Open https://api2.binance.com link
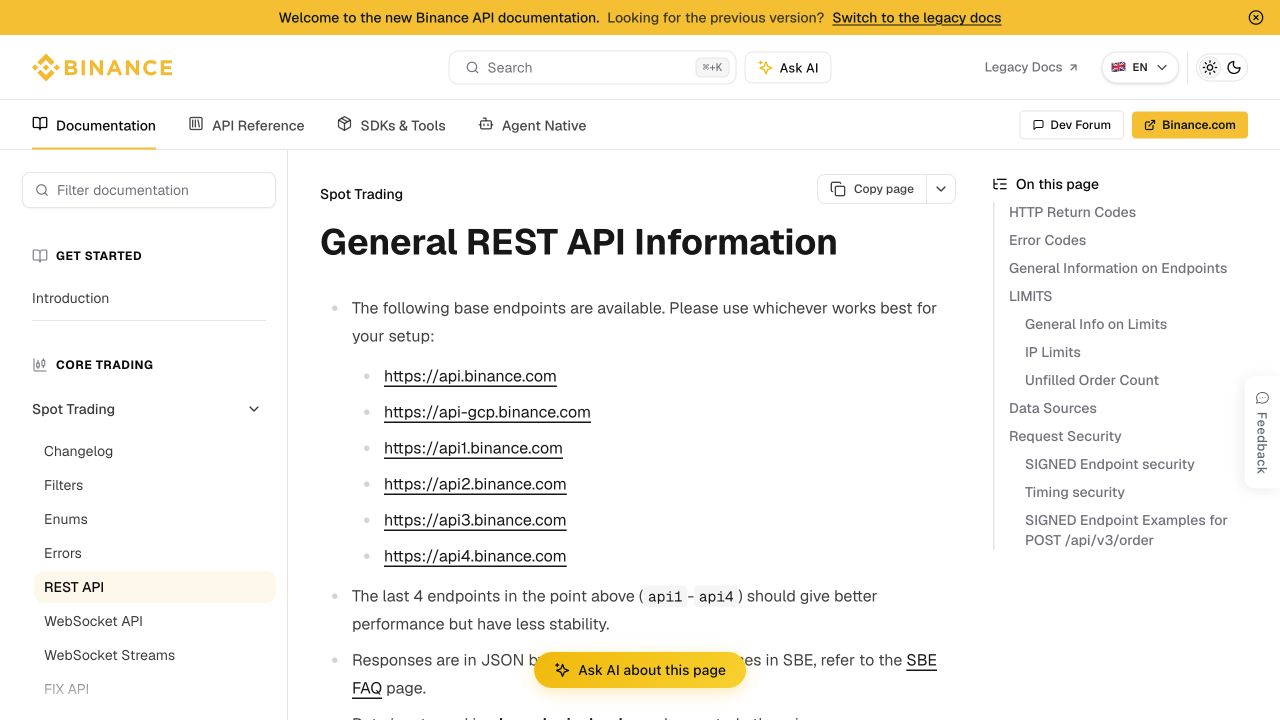The height and width of the screenshot is (720, 1280). click(x=475, y=484)
